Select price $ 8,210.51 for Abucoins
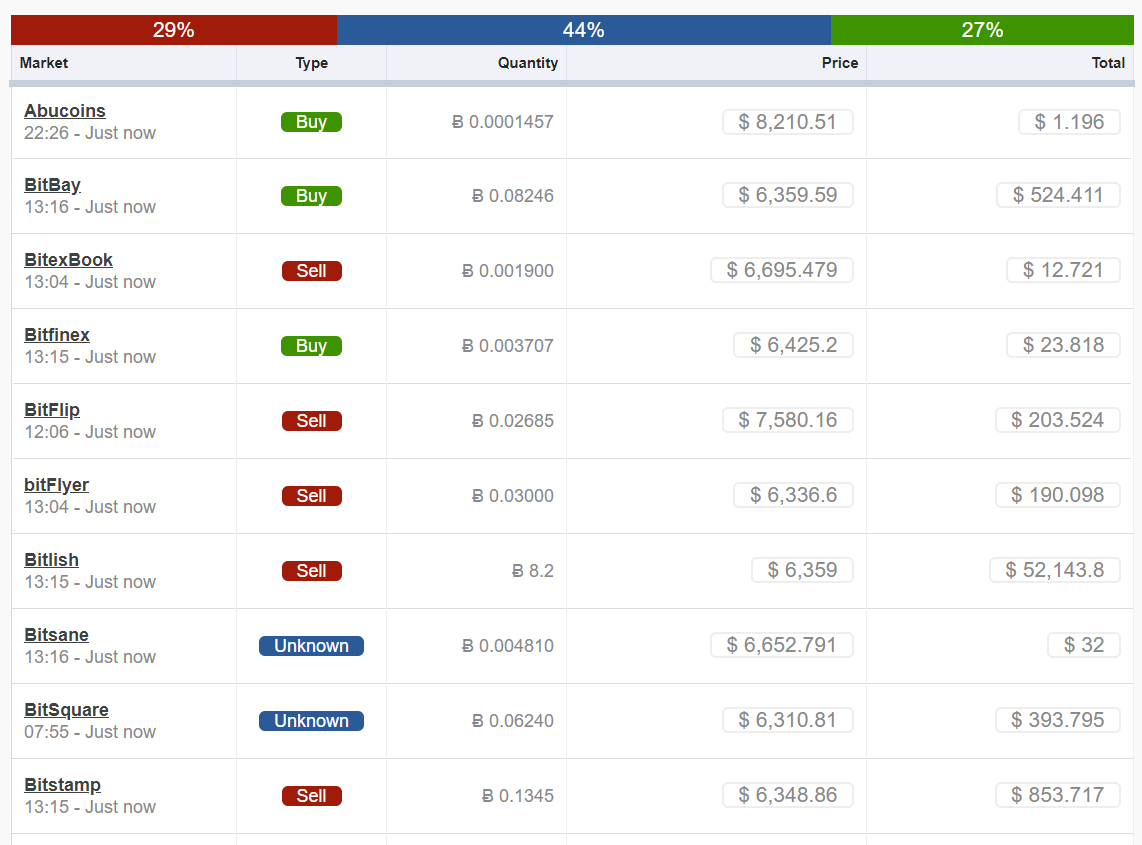 (x=787, y=122)
